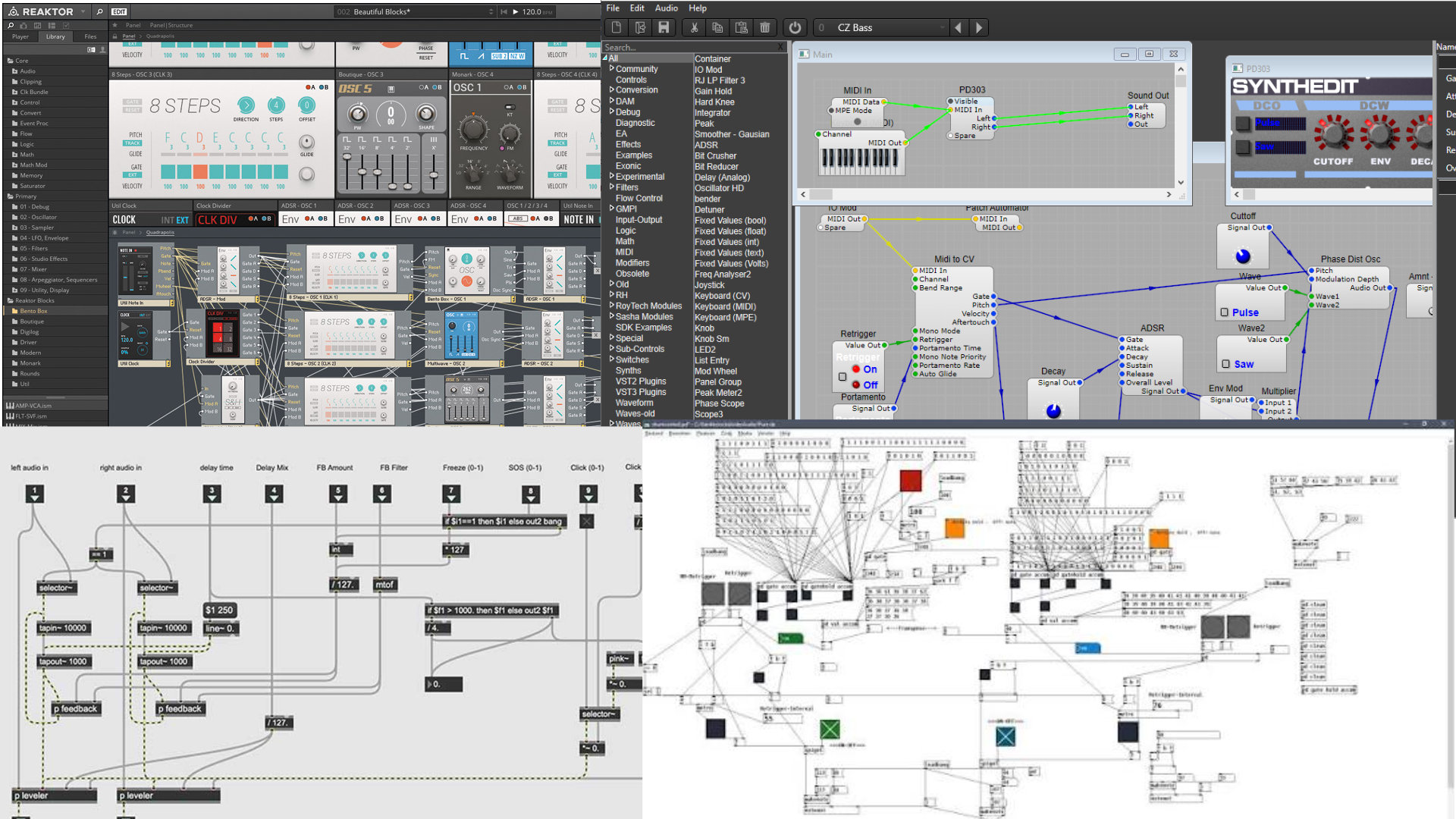
Task: Click the Cut scissors icon in SynthEdit toolbar
Action: (694, 28)
